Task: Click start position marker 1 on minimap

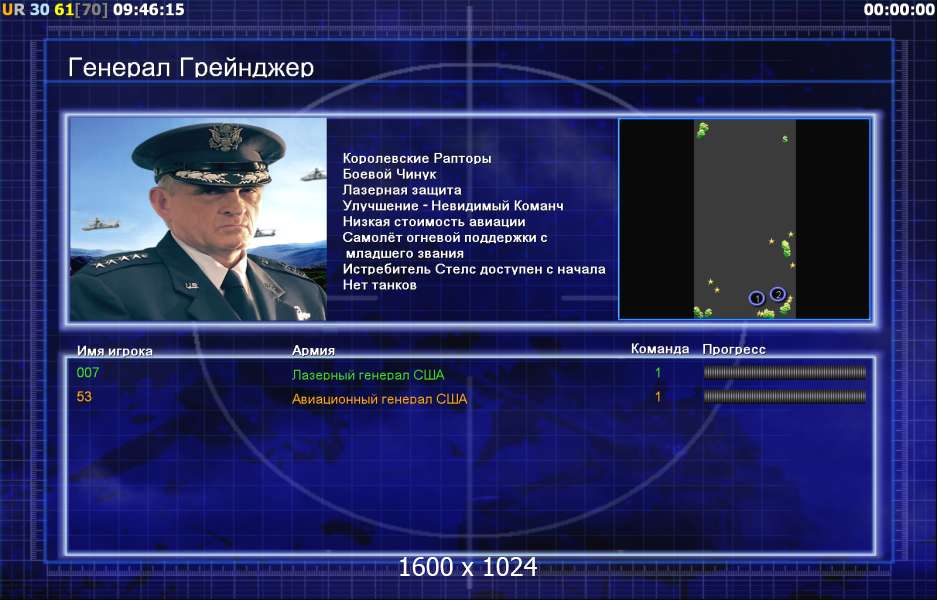Action: click(x=757, y=298)
